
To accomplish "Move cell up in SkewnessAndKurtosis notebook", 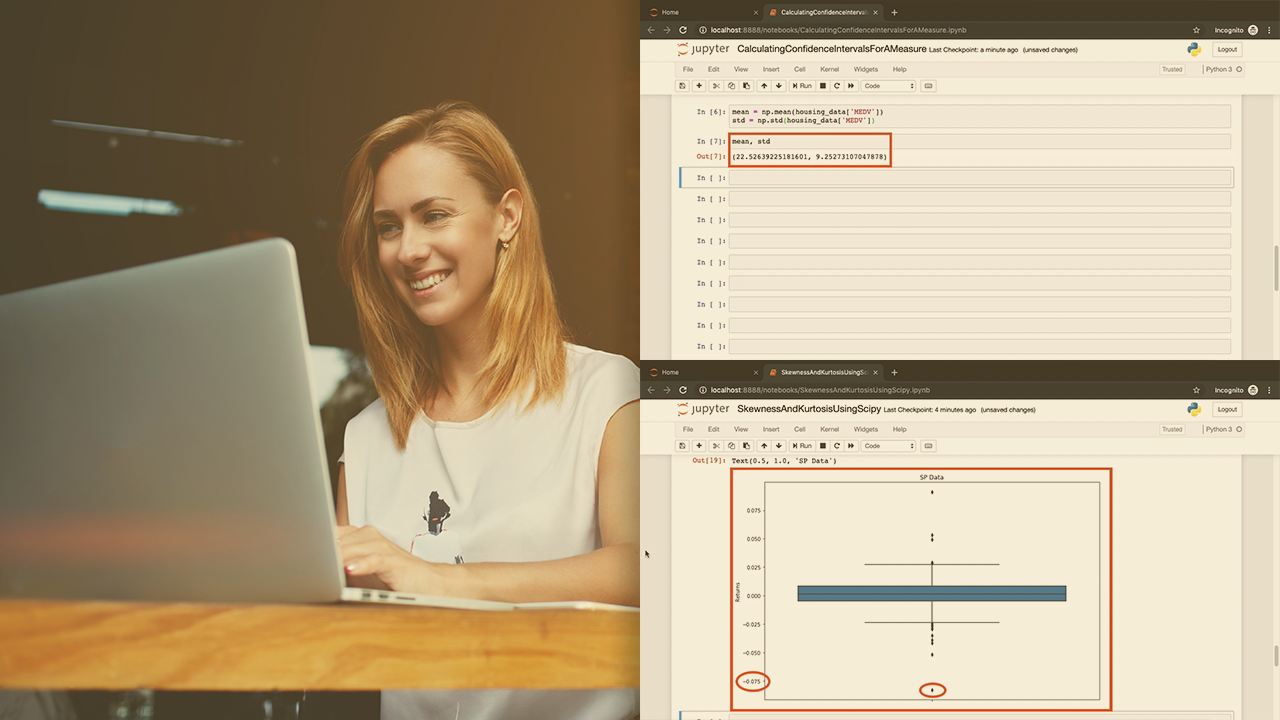I will click(764, 446).
